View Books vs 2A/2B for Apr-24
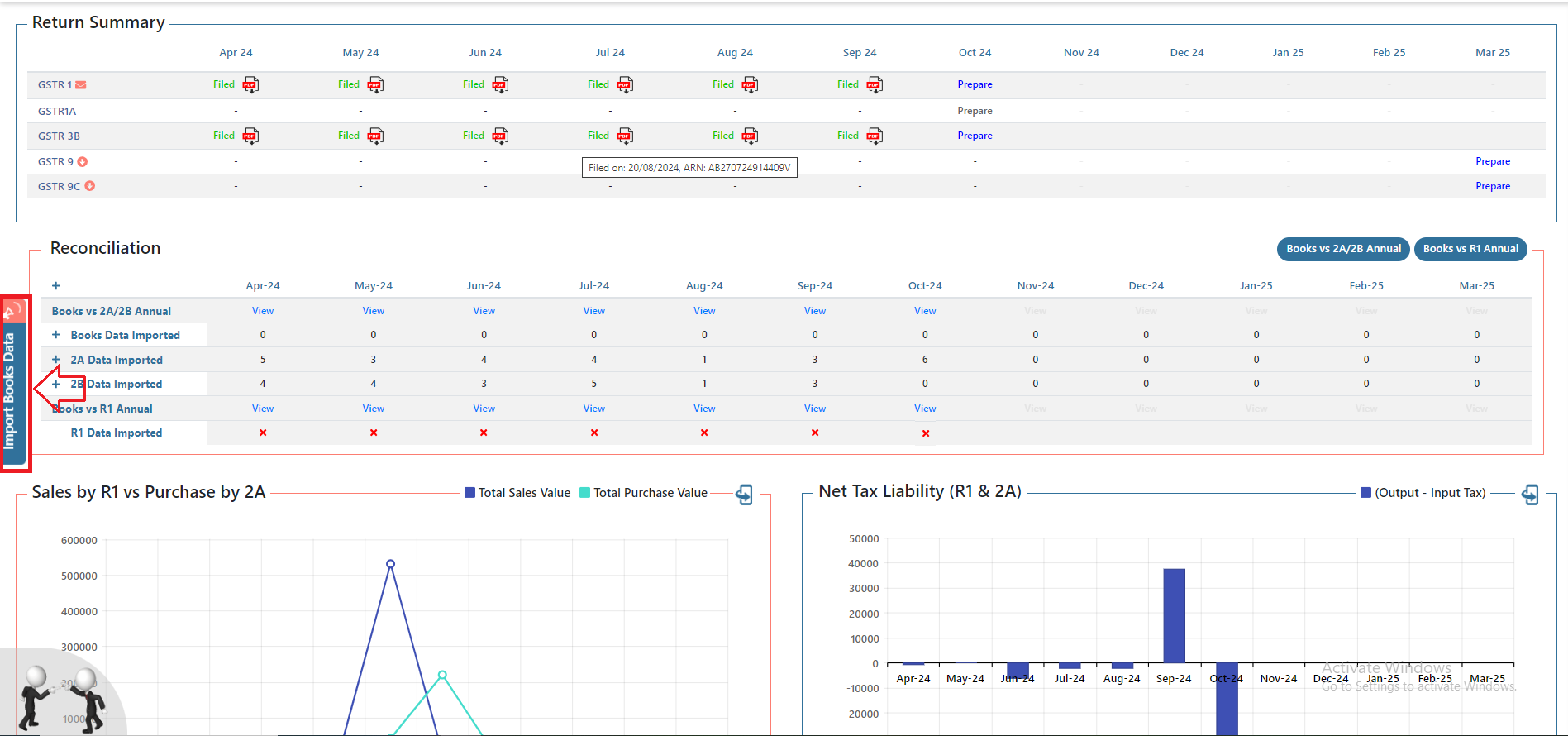 click(263, 311)
